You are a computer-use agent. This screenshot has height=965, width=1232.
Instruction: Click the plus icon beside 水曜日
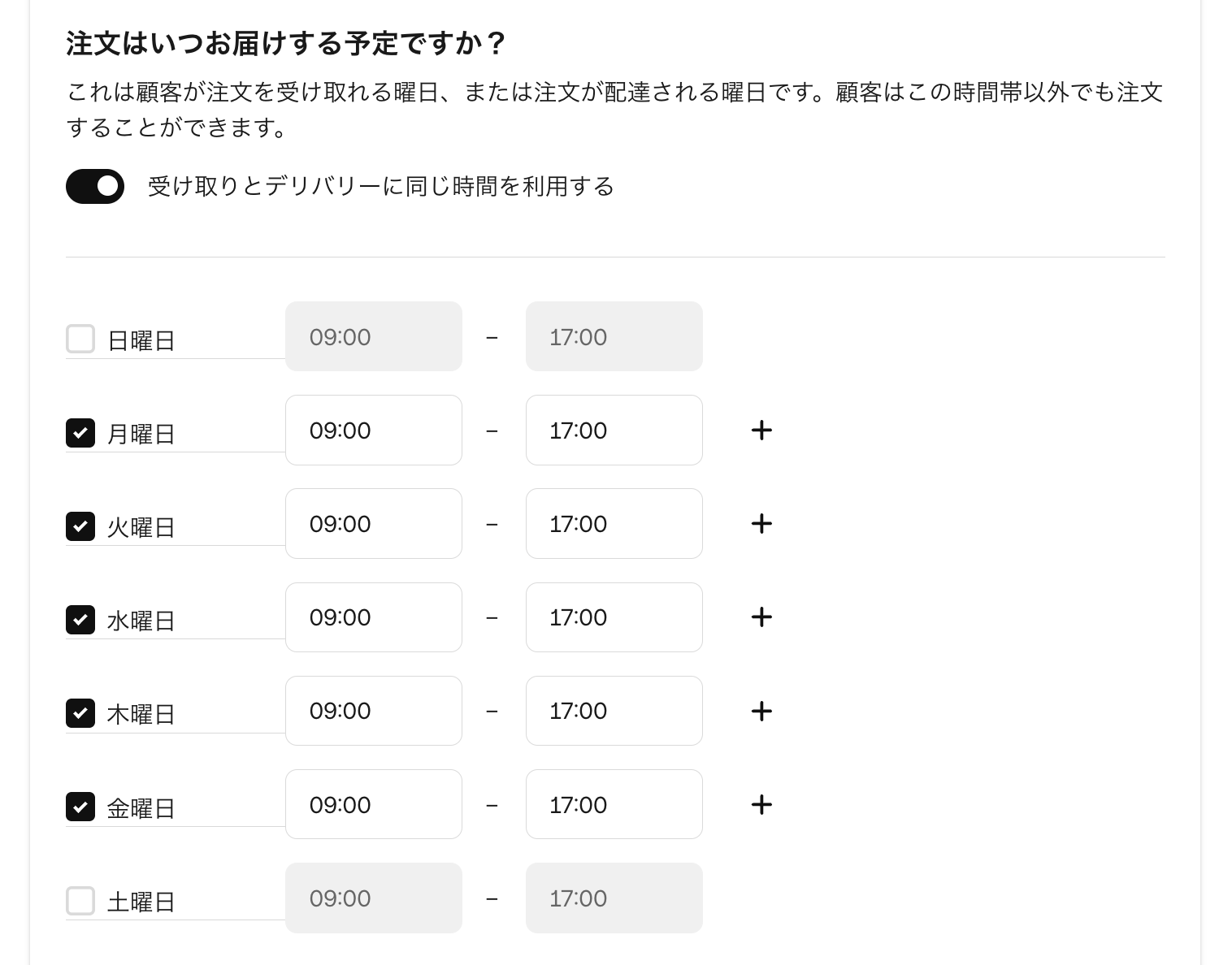(761, 617)
